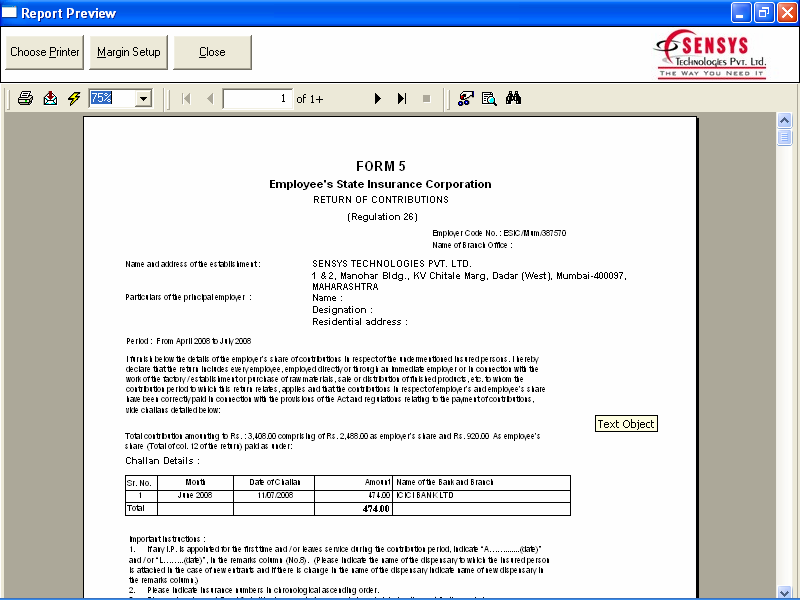Viewport: 800px width, 600px height.
Task: Click the Export report icon
Action: 50,98
